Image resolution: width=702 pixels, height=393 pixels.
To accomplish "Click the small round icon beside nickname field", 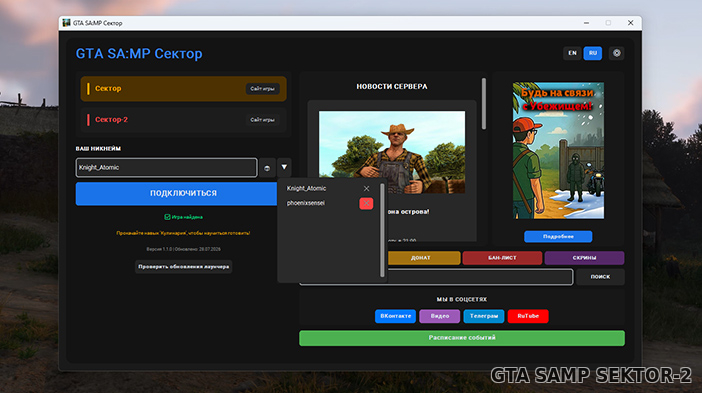I will click(267, 168).
